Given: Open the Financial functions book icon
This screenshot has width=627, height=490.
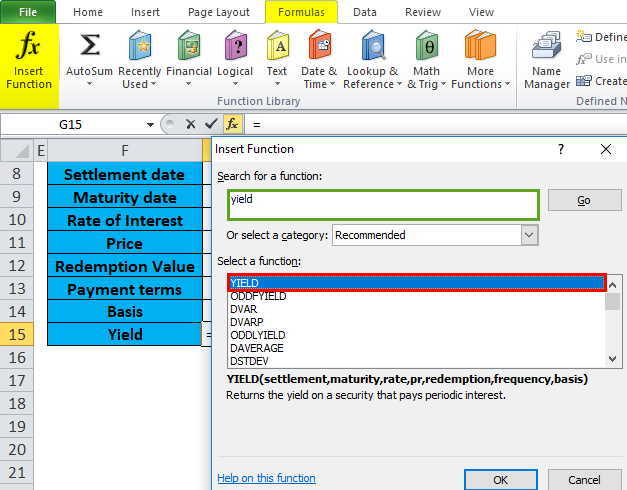Looking at the screenshot, I should (189, 45).
